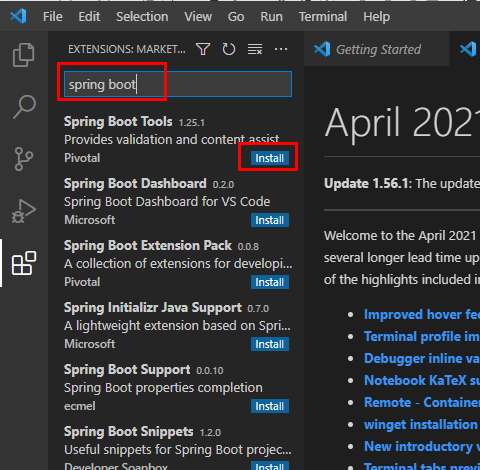Install Spring Boot Support by ecmel
The width and height of the screenshot is (480, 470).
(270, 406)
